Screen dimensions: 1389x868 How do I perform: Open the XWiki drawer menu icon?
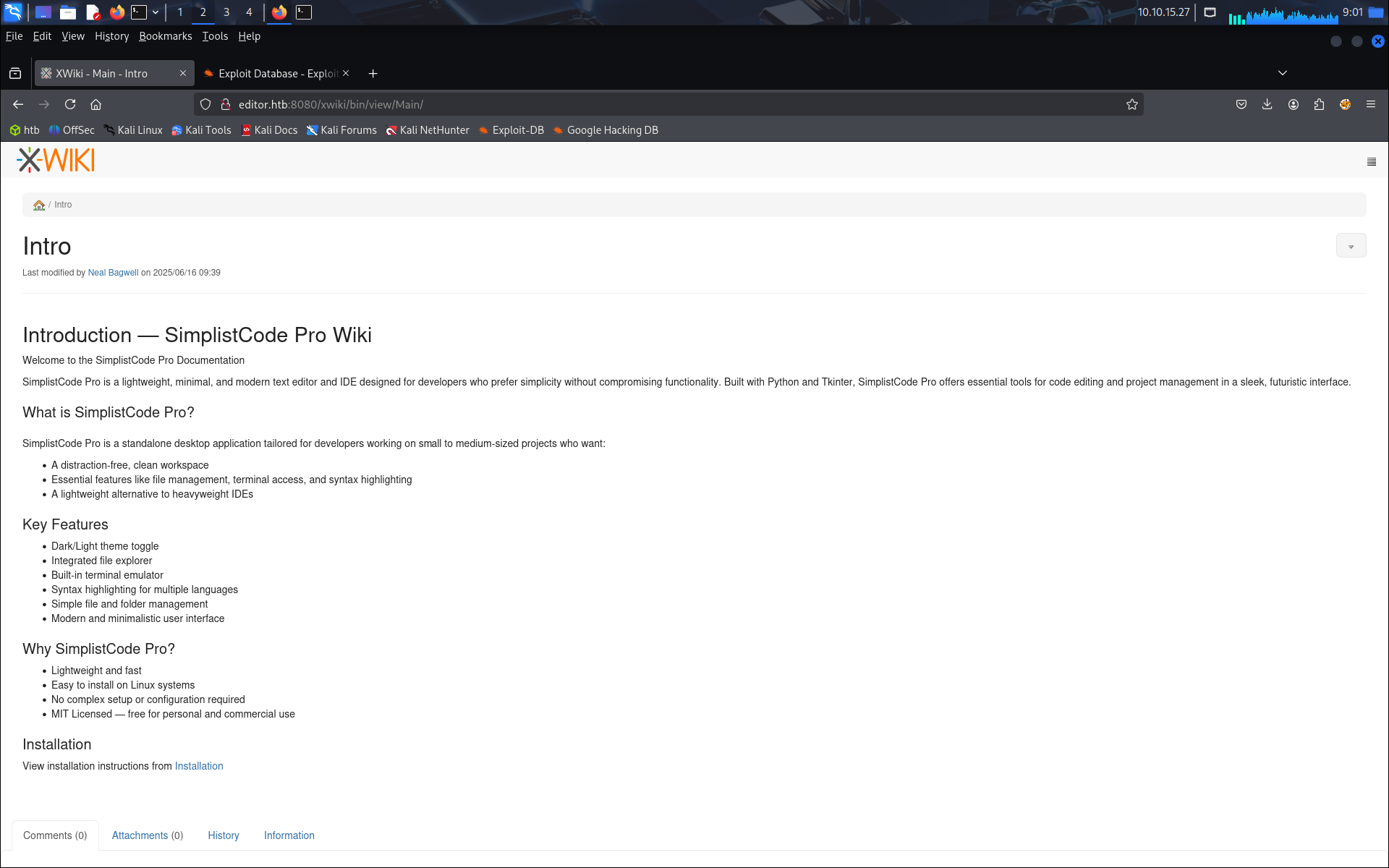click(x=1371, y=162)
